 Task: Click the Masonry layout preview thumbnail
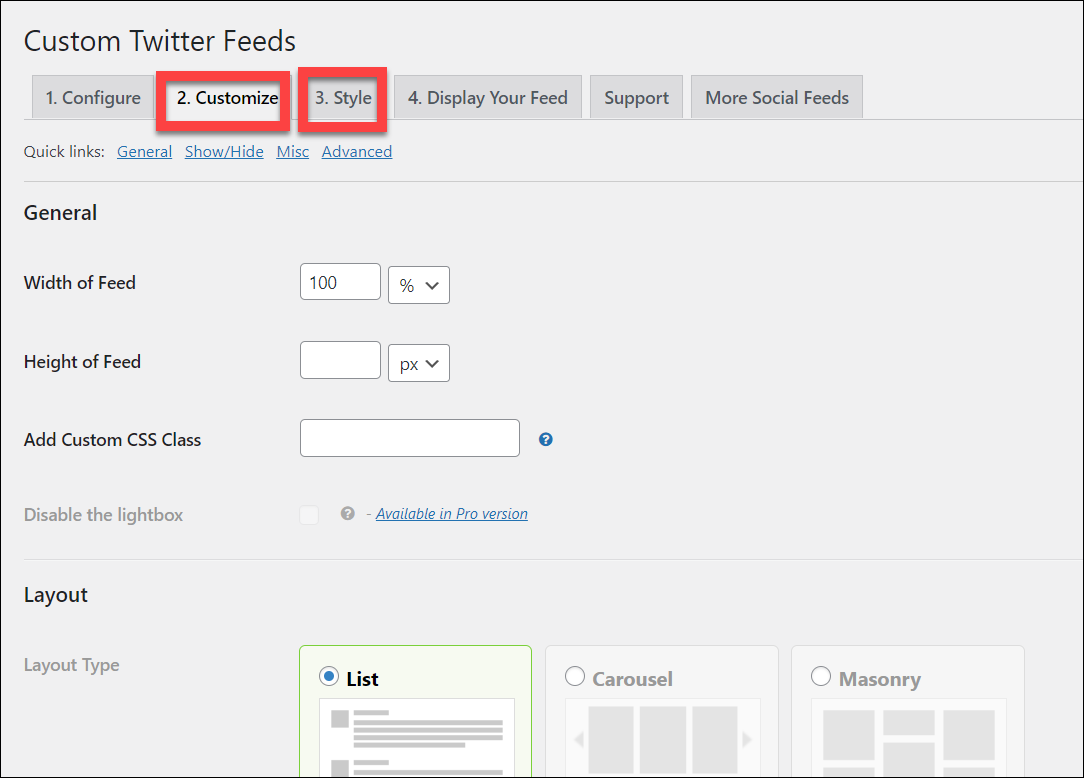click(x=908, y=737)
